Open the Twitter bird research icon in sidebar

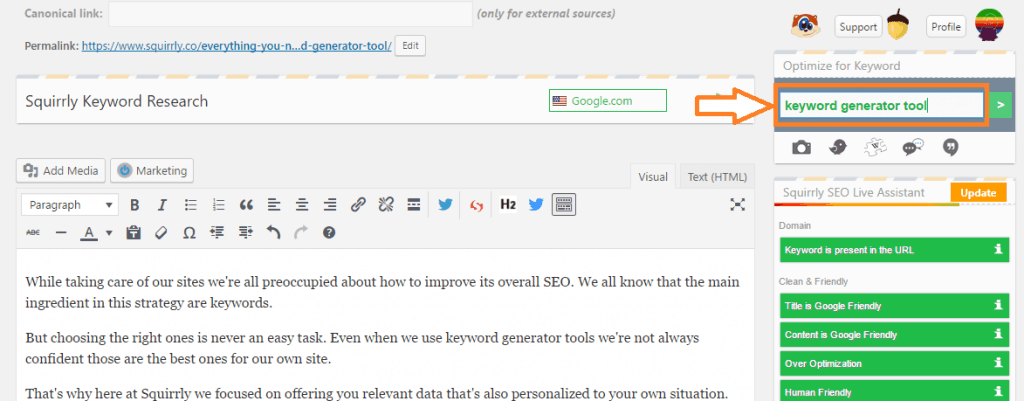(x=838, y=148)
